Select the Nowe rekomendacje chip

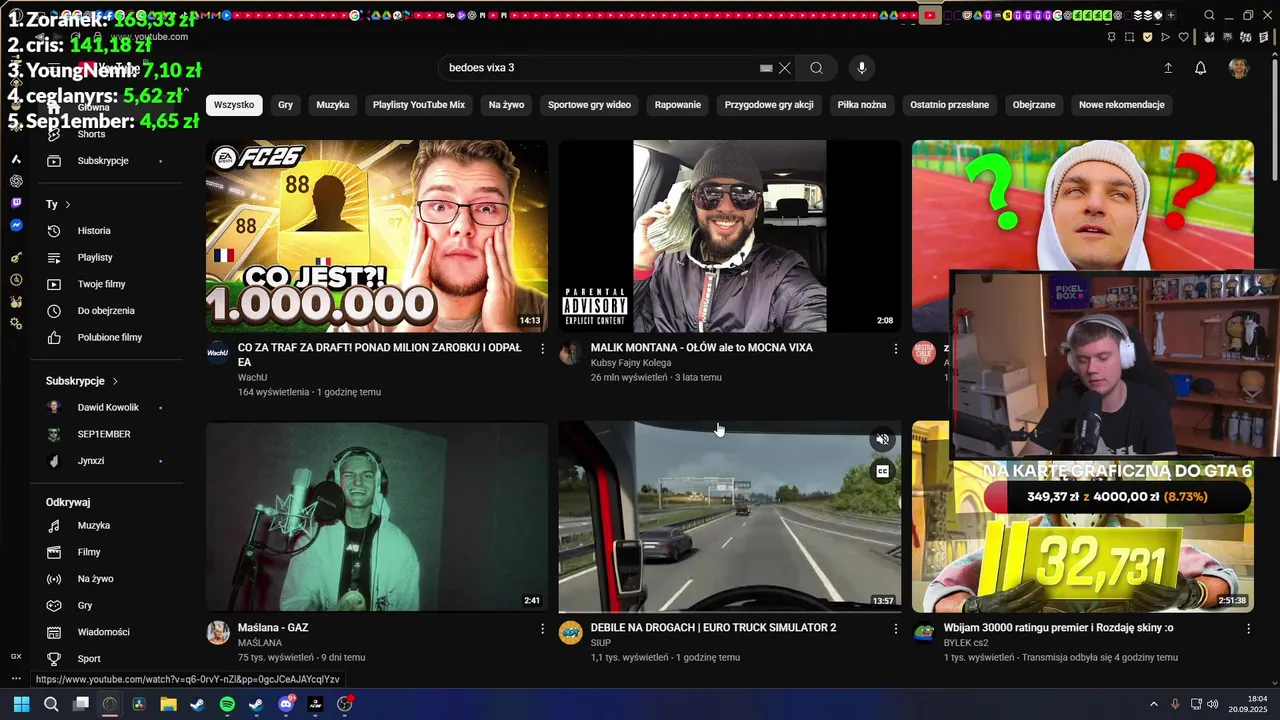[1122, 105]
